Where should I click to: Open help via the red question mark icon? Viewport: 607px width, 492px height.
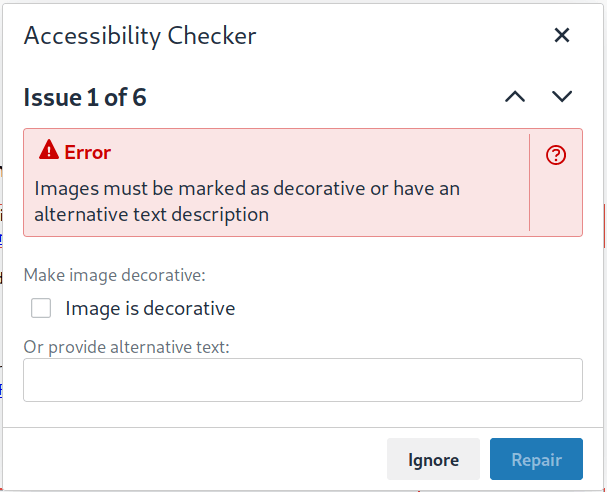pos(556,155)
